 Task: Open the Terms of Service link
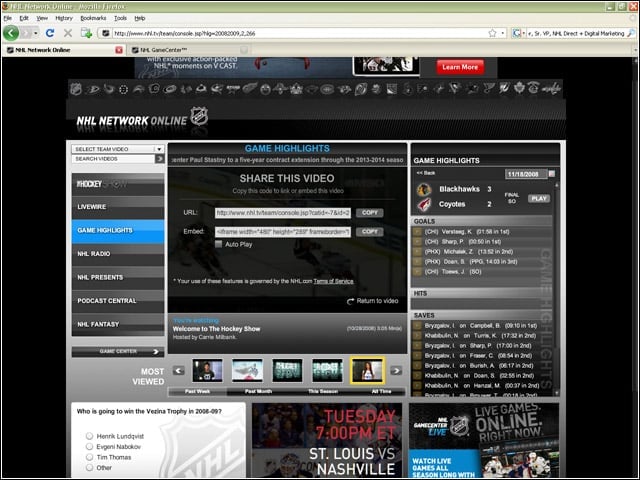pos(333,281)
